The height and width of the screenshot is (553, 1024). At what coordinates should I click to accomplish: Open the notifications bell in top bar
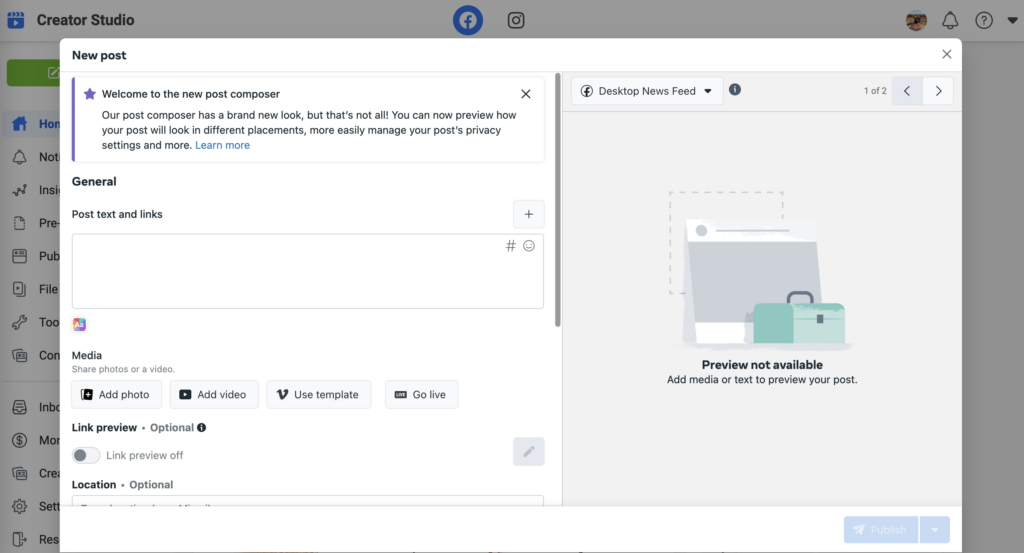[950, 20]
